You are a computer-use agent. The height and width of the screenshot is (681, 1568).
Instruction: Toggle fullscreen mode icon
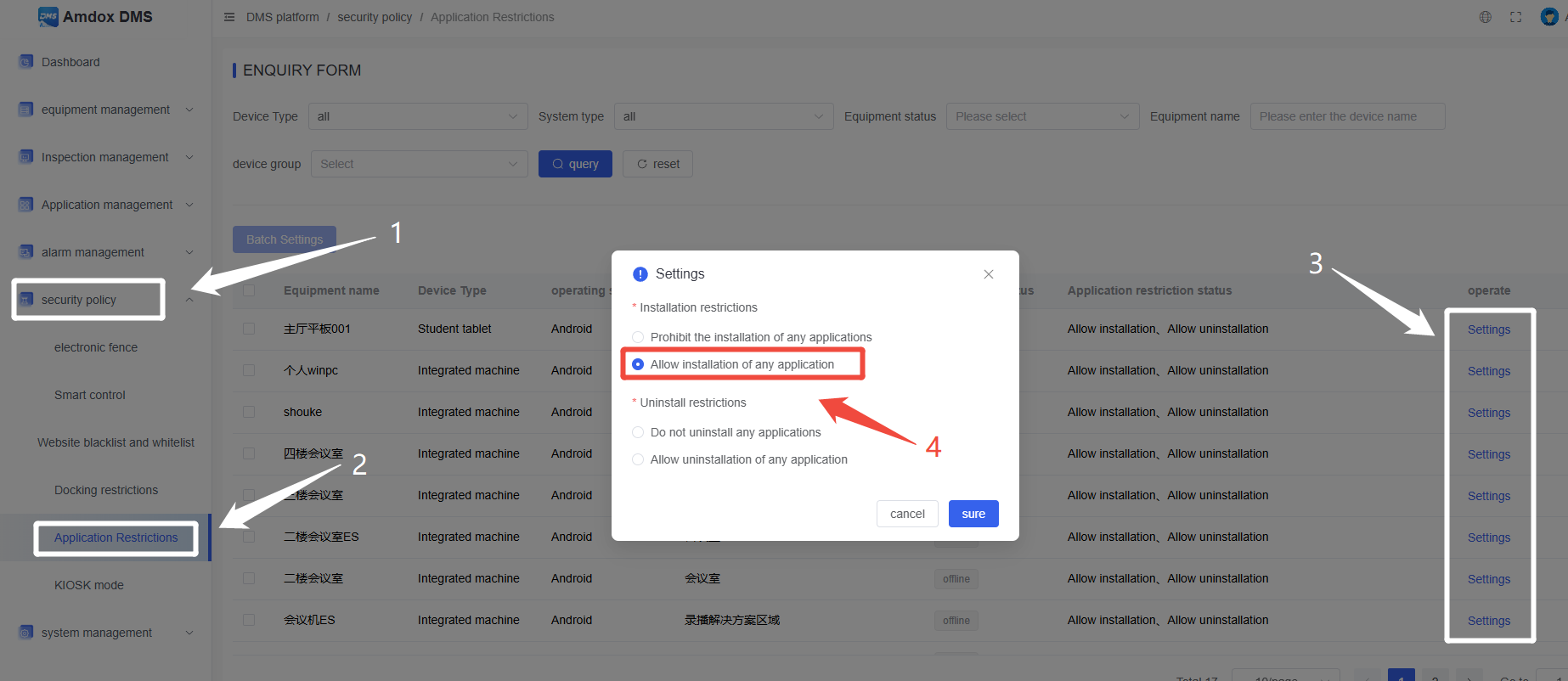click(x=1515, y=17)
